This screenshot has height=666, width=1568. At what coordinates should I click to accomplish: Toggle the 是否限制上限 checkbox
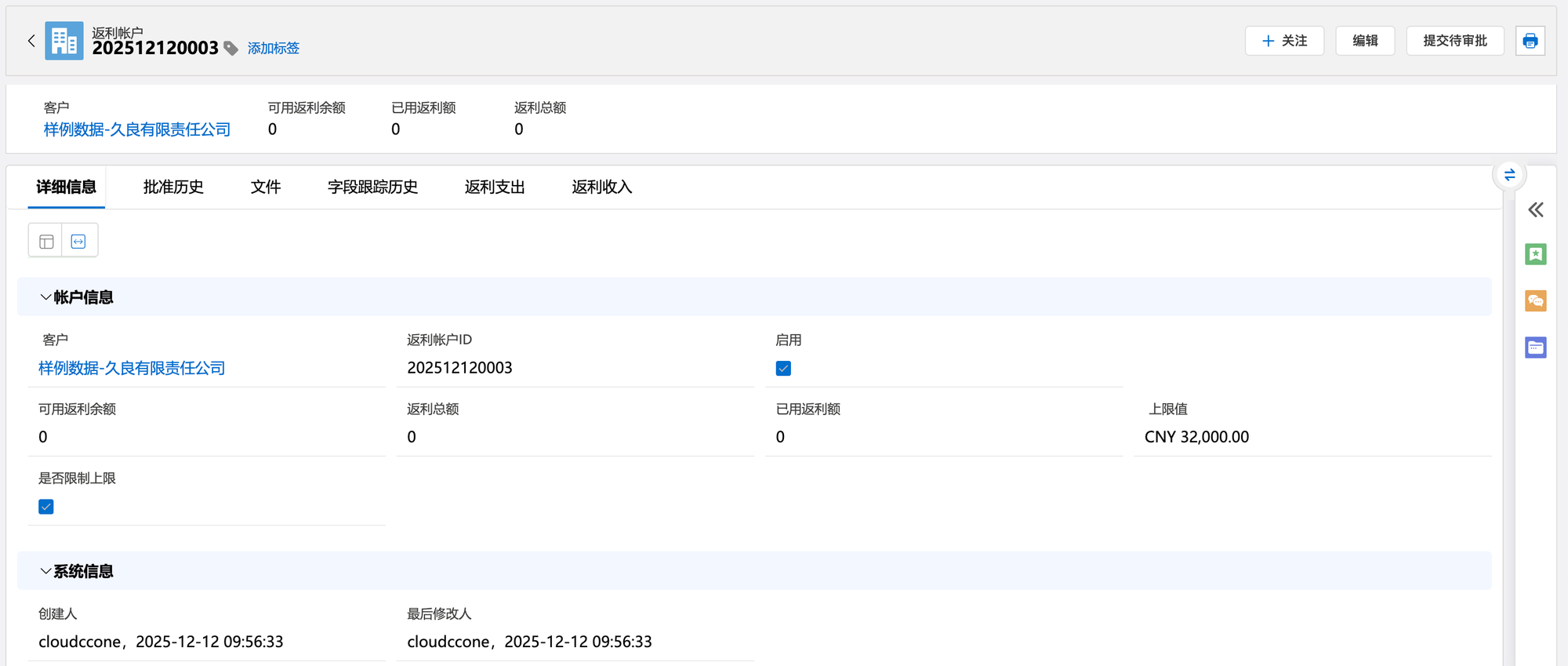click(46, 507)
